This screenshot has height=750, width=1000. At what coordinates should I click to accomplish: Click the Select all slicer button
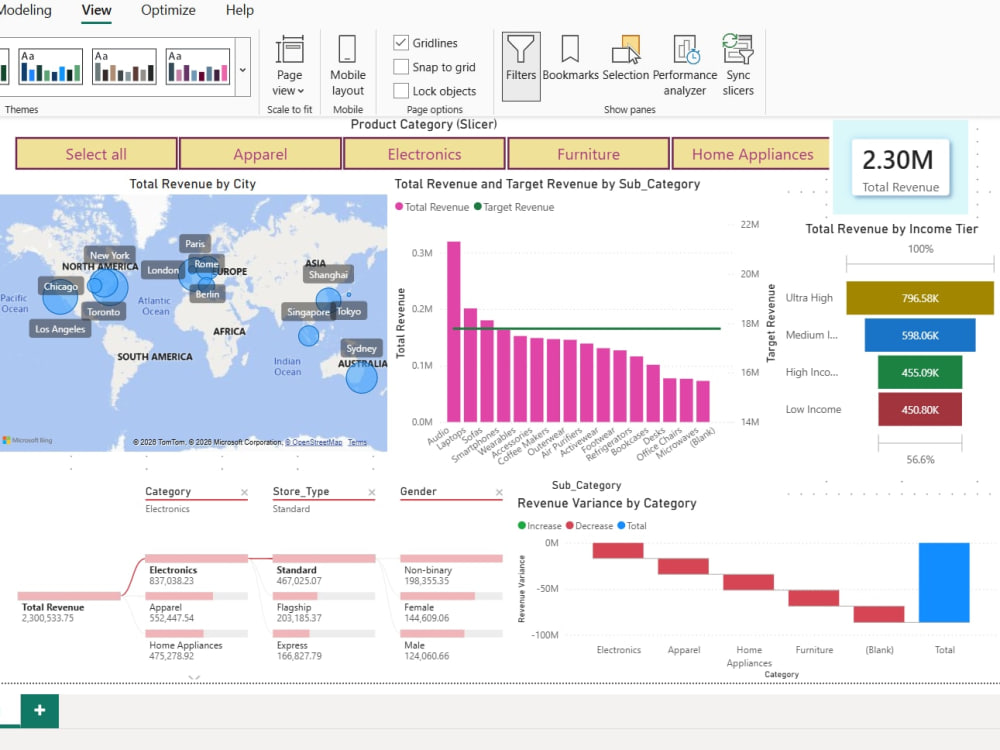coord(96,154)
